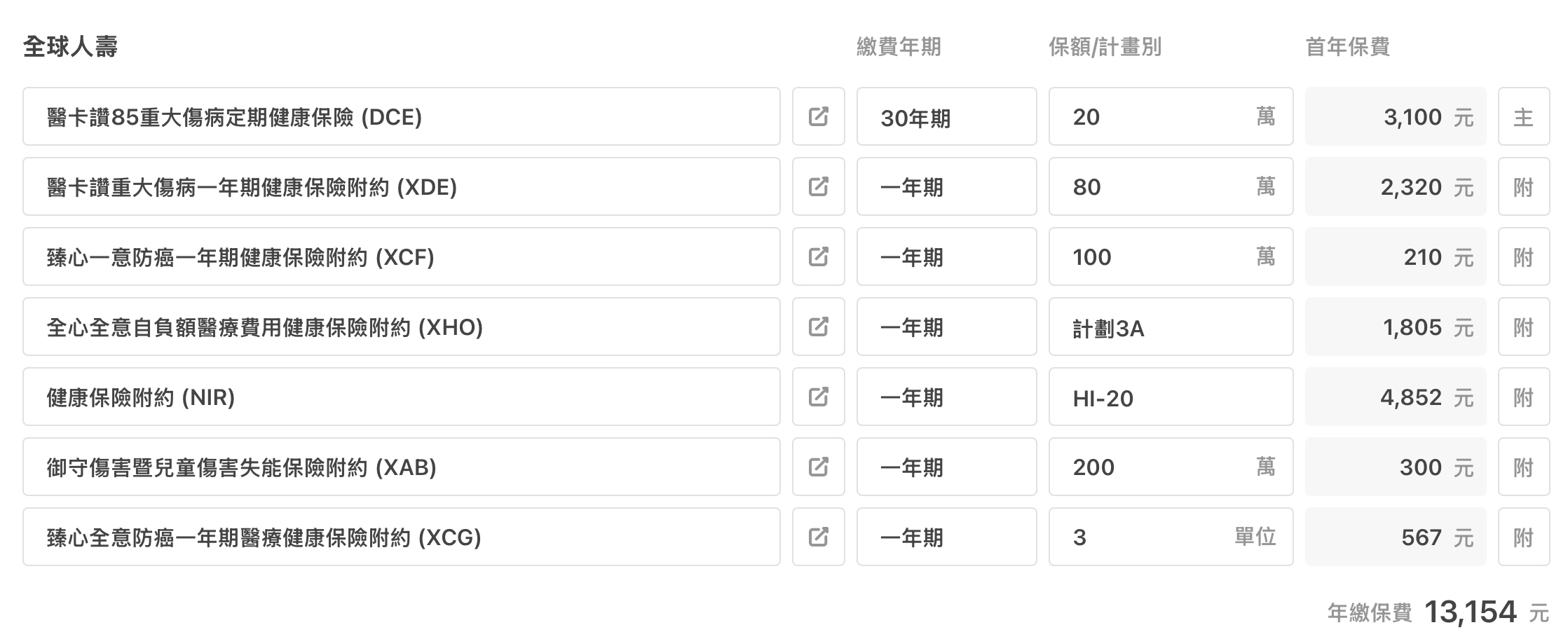Open external link for DCE policy
1568x639 pixels.
point(818,116)
